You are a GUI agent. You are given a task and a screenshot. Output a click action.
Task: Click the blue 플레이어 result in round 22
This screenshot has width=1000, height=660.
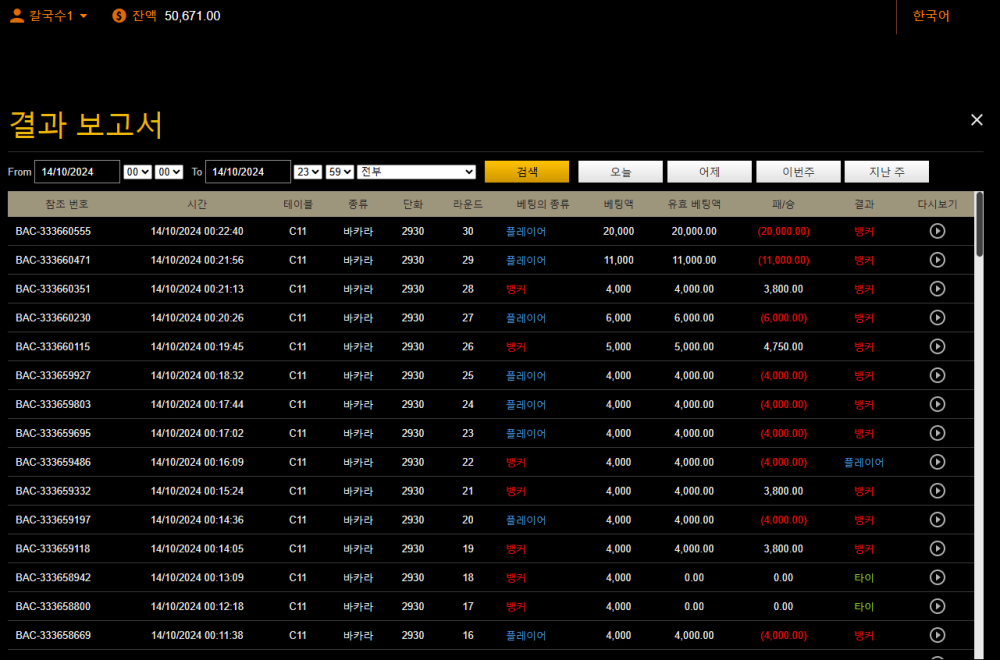click(864, 462)
